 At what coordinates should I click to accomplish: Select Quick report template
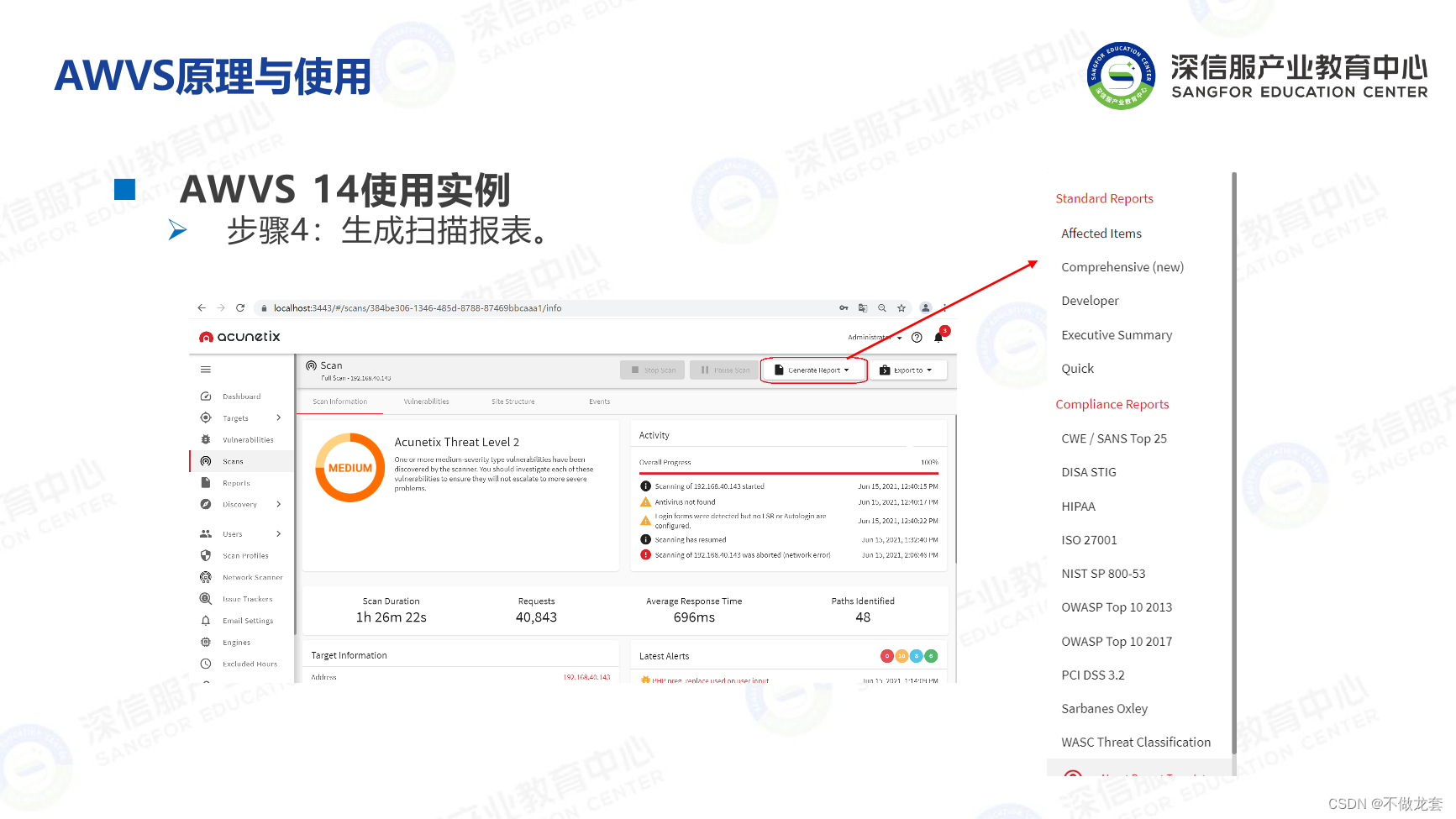tap(1077, 369)
